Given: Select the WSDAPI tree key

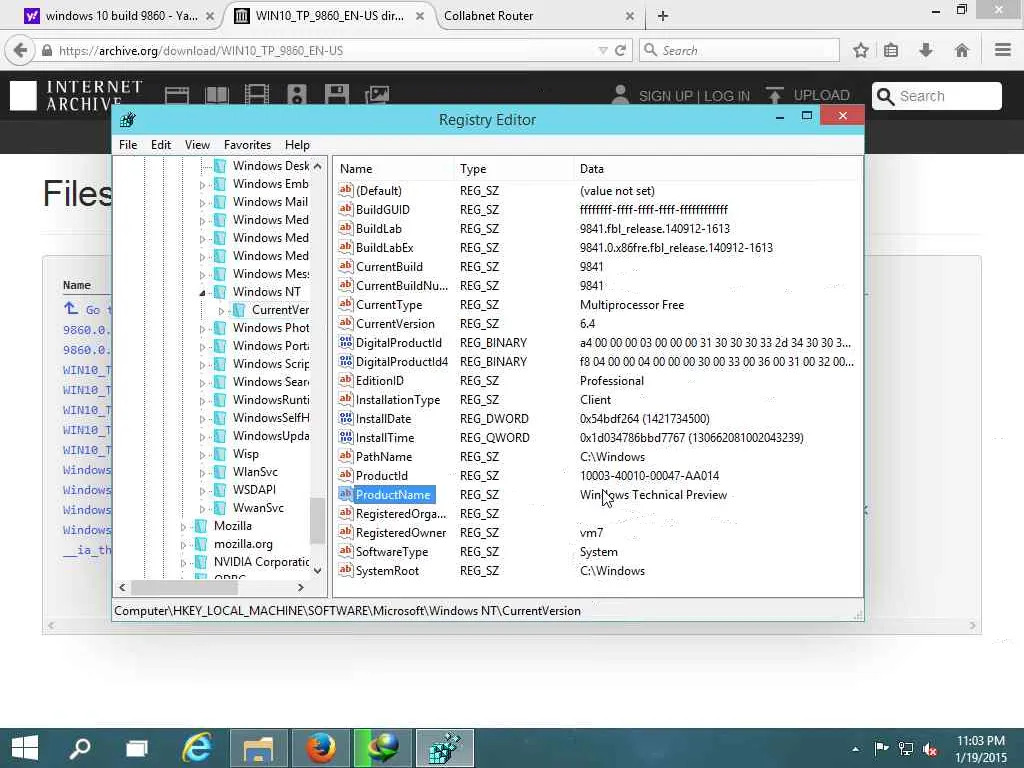Looking at the screenshot, I should 254,490.
